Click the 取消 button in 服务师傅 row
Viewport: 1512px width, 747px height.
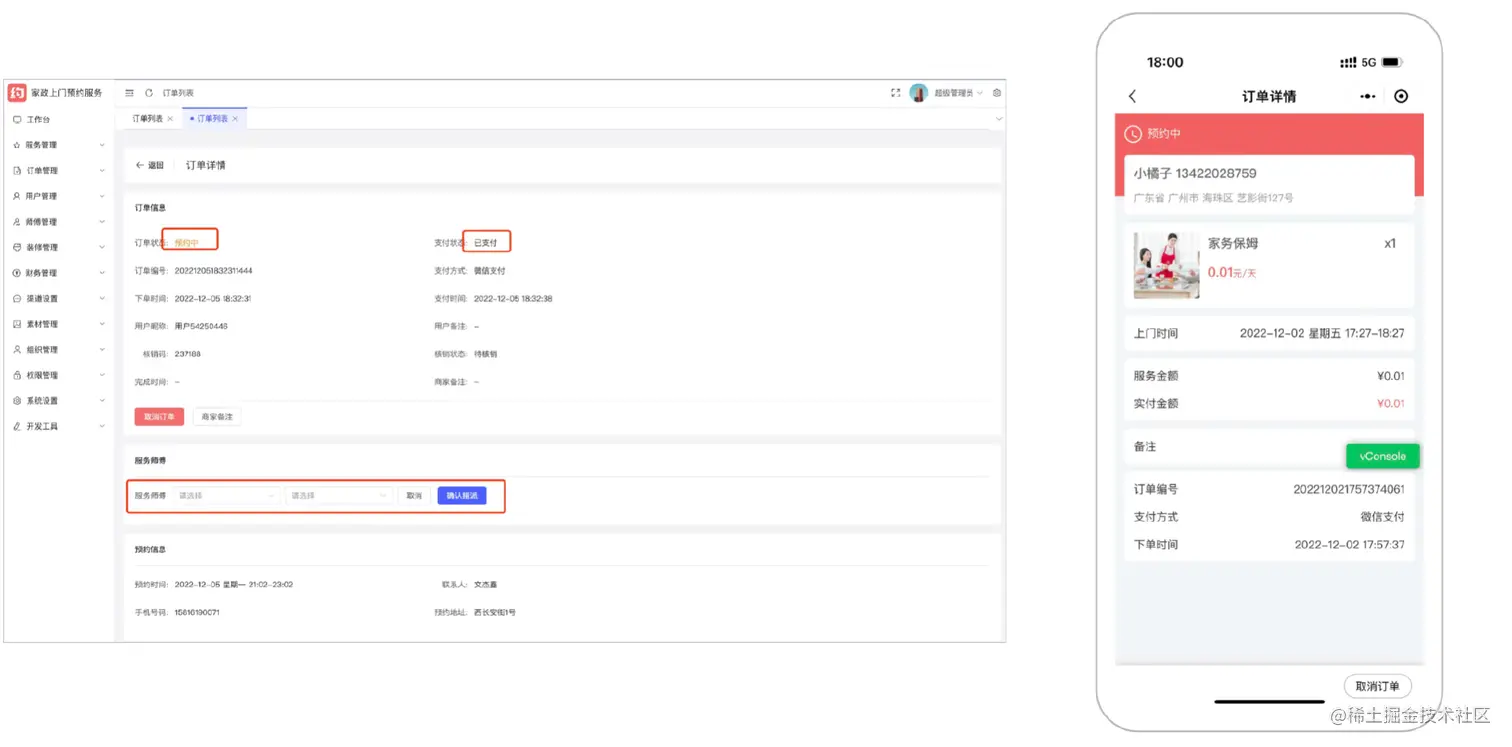tap(414, 496)
